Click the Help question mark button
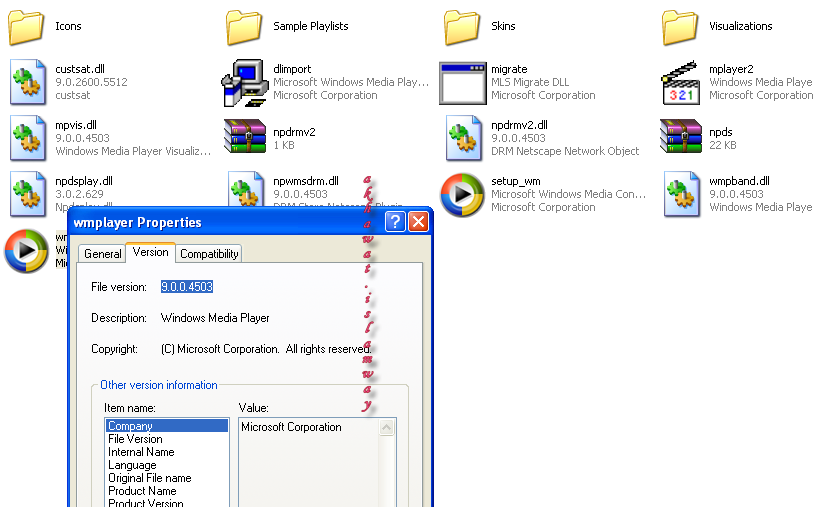 click(395, 222)
